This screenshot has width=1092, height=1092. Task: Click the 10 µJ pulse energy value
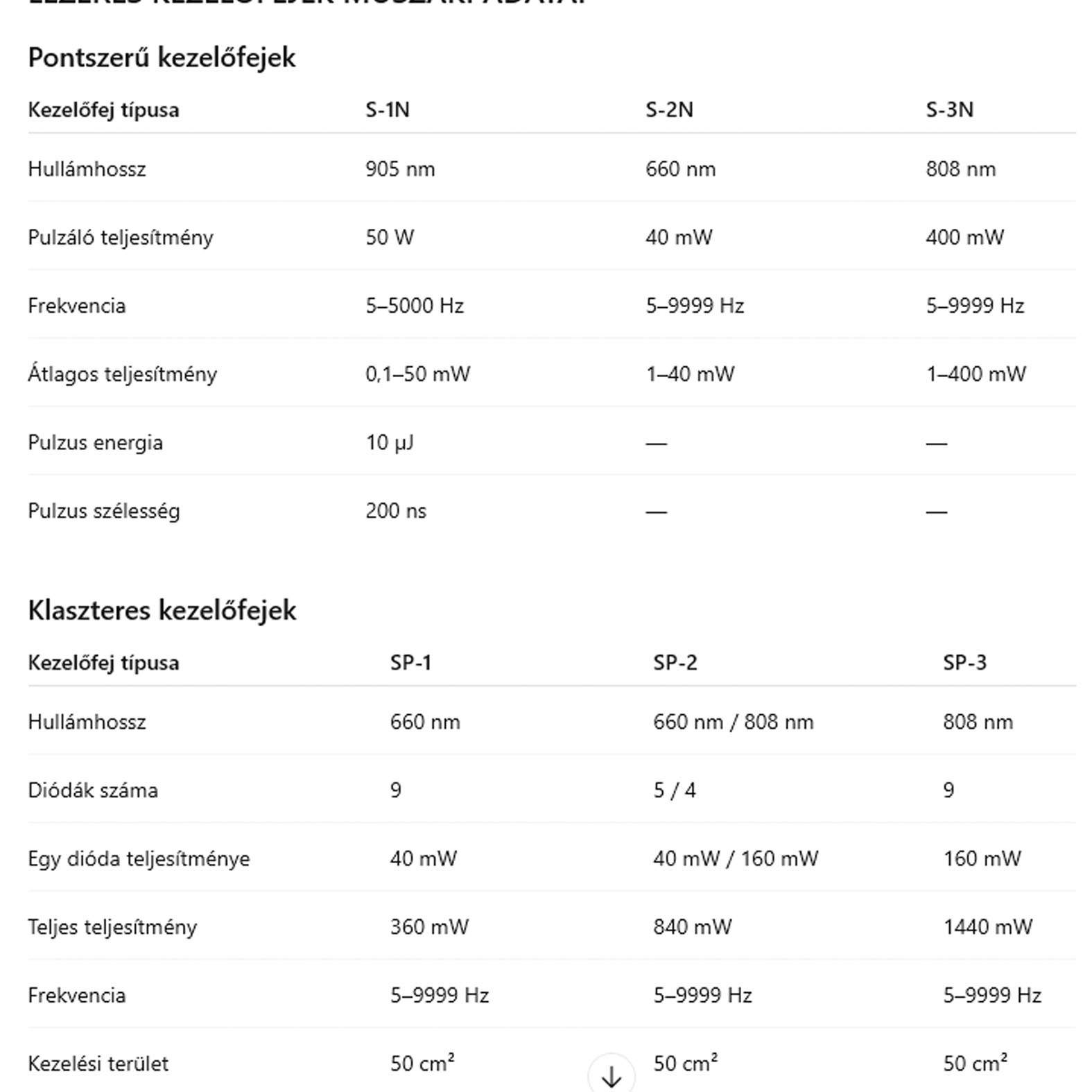coord(390,442)
